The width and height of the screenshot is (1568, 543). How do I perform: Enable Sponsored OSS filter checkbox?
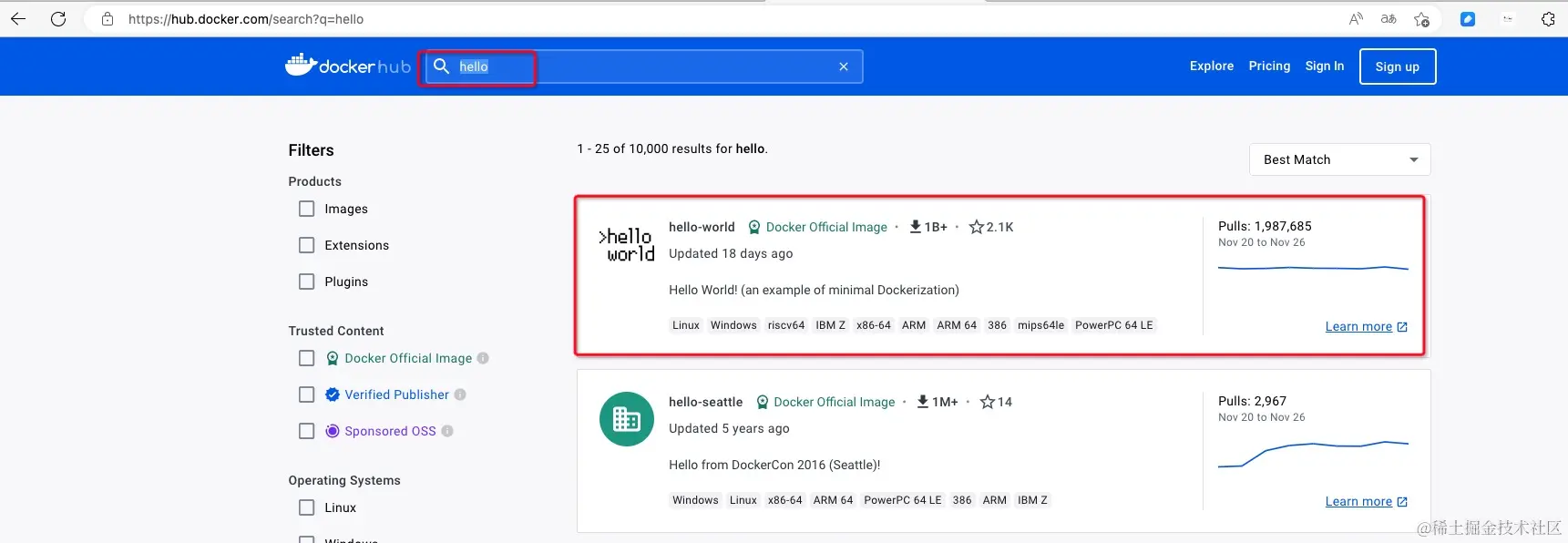tap(307, 431)
